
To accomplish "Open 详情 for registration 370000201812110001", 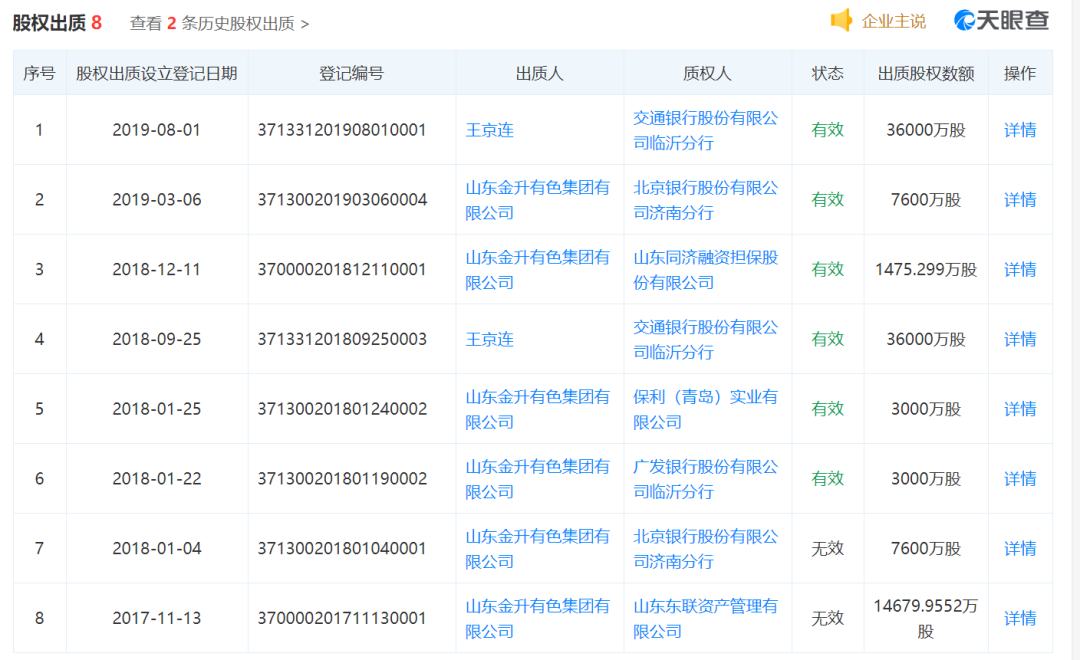I will click(1019, 269).
